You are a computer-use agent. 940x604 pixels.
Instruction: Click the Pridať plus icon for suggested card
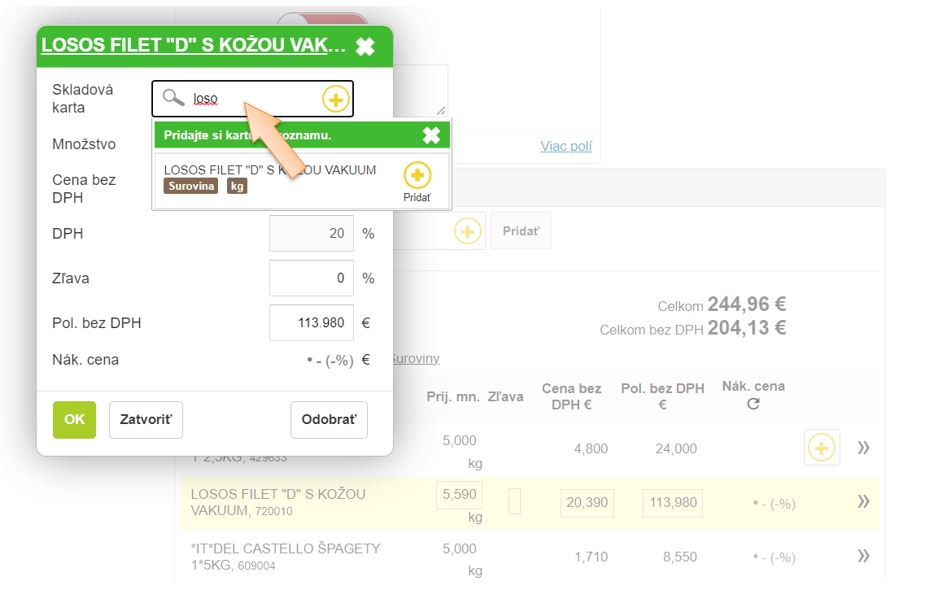417,176
